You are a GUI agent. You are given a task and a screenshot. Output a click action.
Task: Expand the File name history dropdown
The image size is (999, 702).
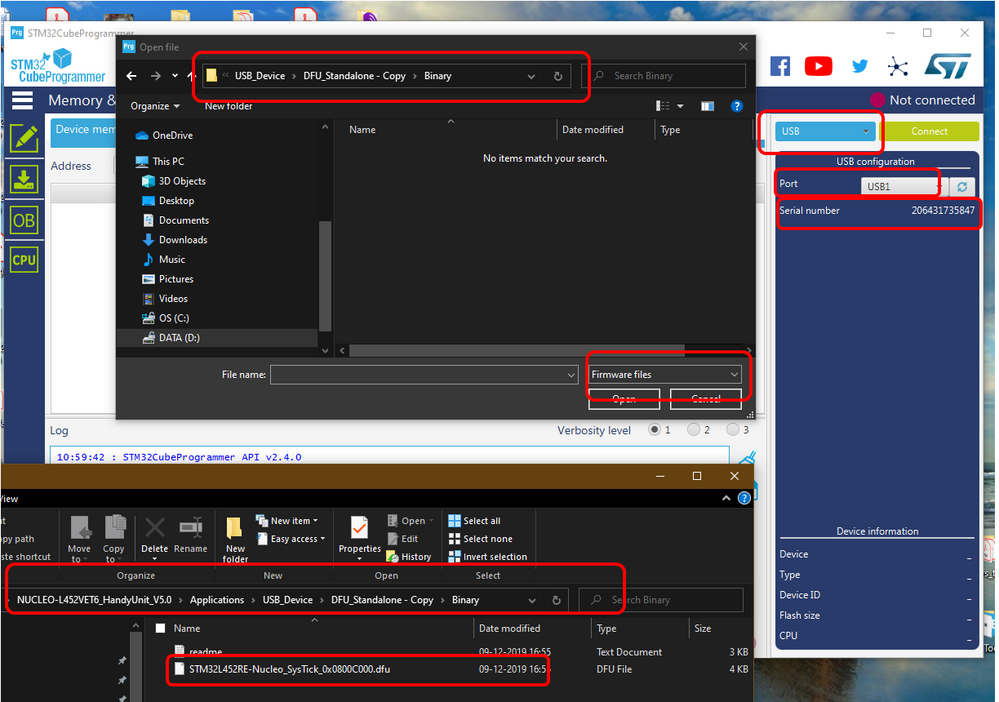[x=571, y=375]
